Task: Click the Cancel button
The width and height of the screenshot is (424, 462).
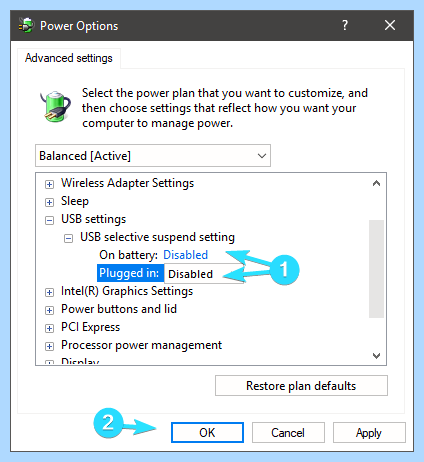Action: (288, 433)
